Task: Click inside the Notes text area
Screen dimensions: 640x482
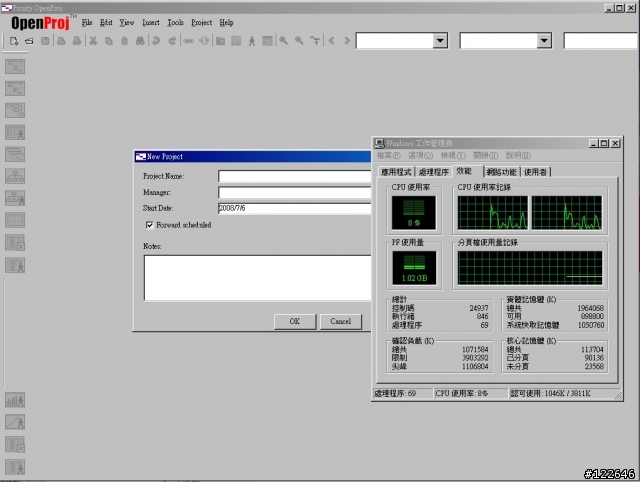Action: click(258, 278)
